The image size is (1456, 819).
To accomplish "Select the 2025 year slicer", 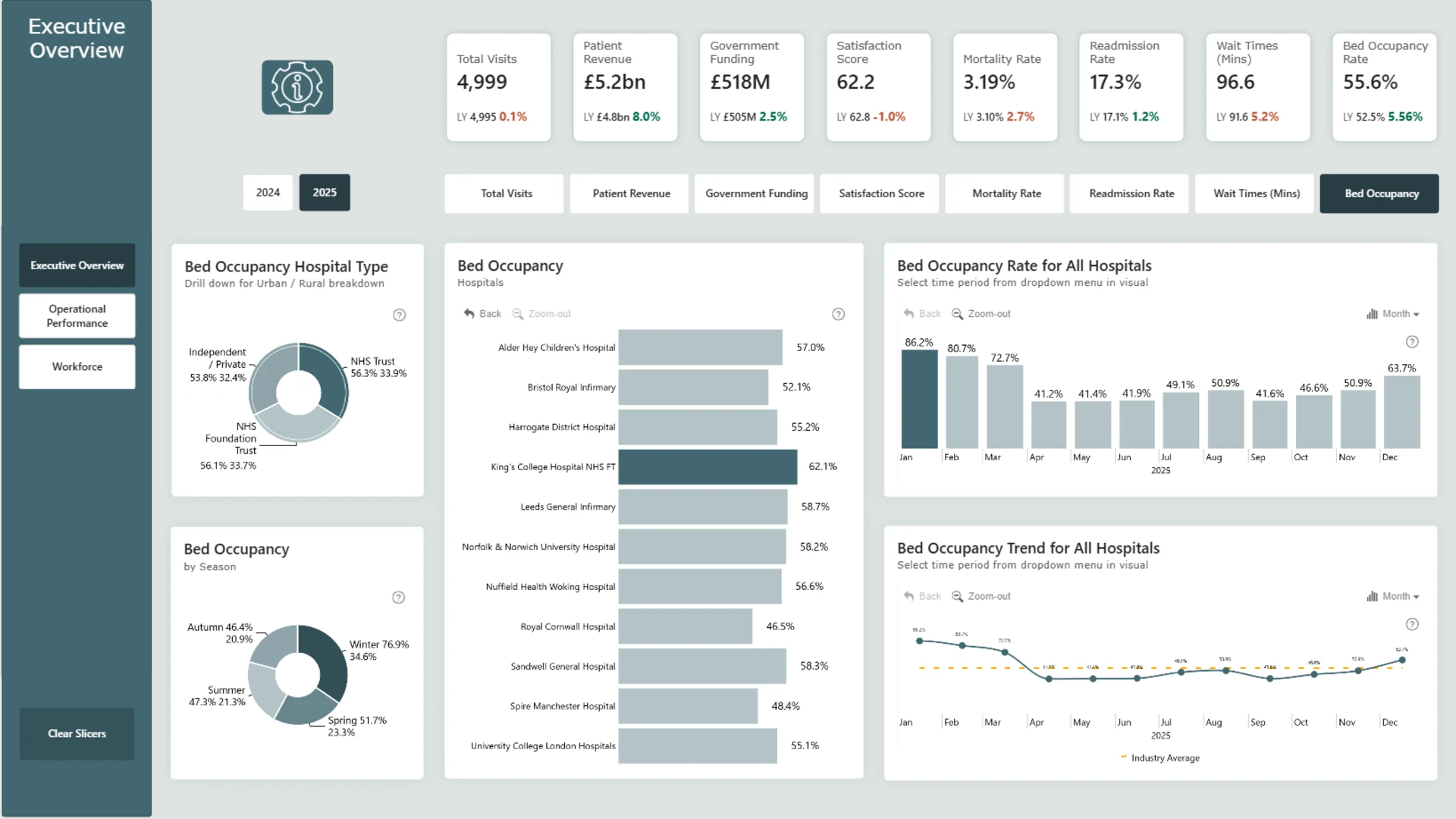I will pyautogui.click(x=325, y=193).
